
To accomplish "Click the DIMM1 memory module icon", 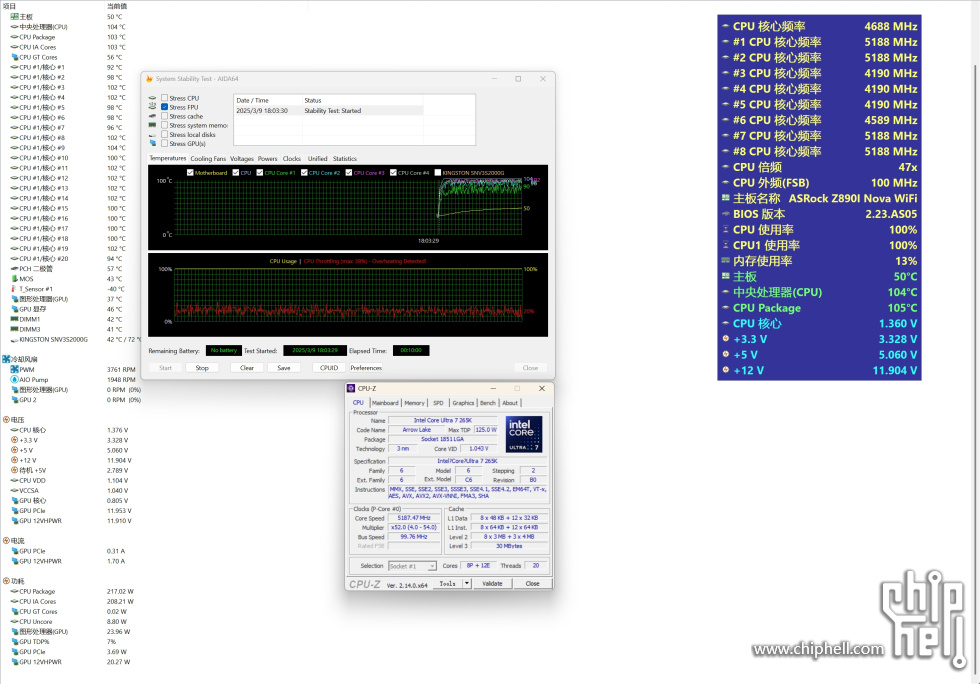I will (x=14, y=319).
